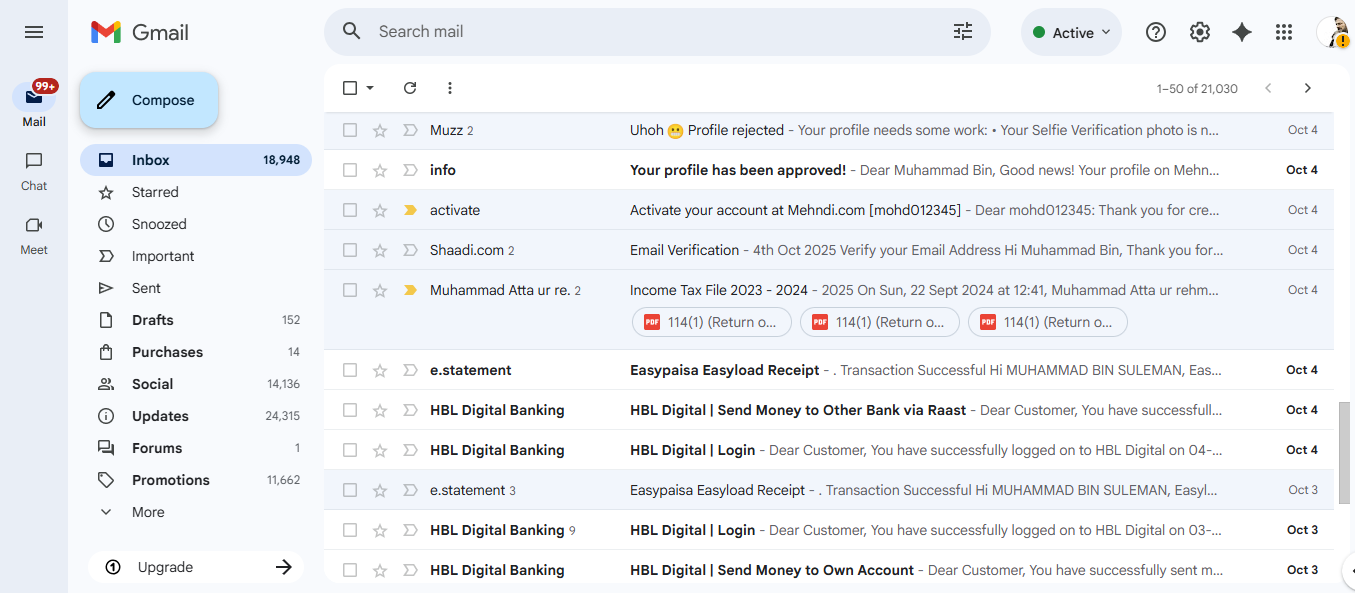Open advanced search options
The width and height of the screenshot is (1355, 593).
[x=962, y=31]
